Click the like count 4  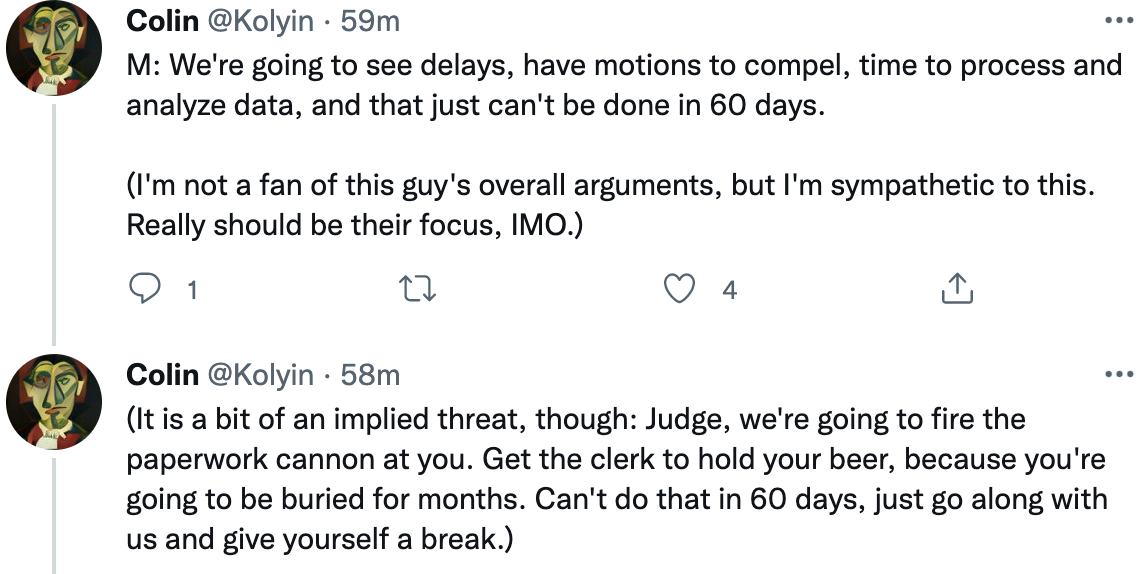730,290
